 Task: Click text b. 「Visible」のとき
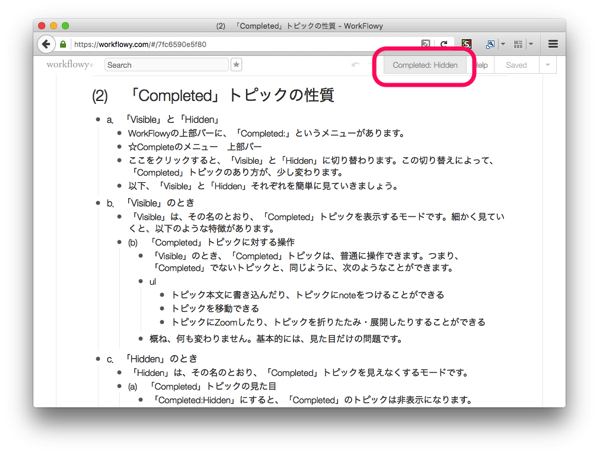(x=150, y=203)
